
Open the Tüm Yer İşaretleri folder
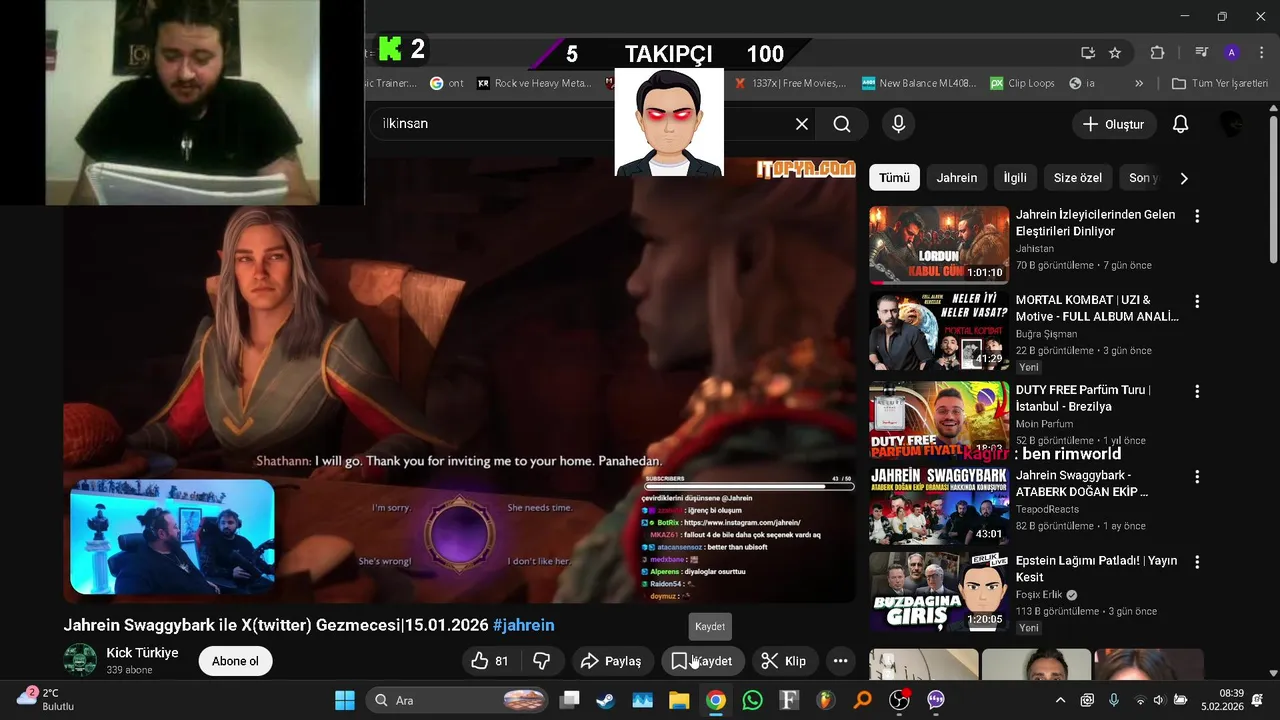tap(1220, 83)
